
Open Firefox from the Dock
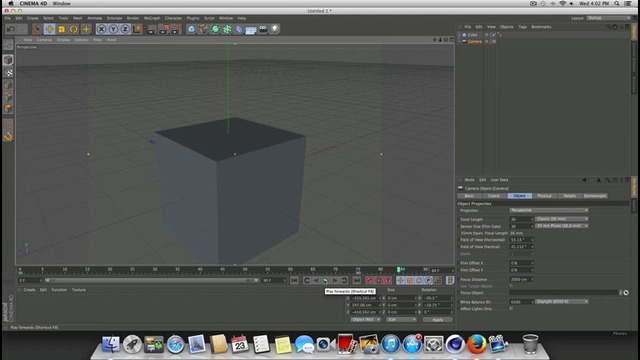[x=476, y=344]
